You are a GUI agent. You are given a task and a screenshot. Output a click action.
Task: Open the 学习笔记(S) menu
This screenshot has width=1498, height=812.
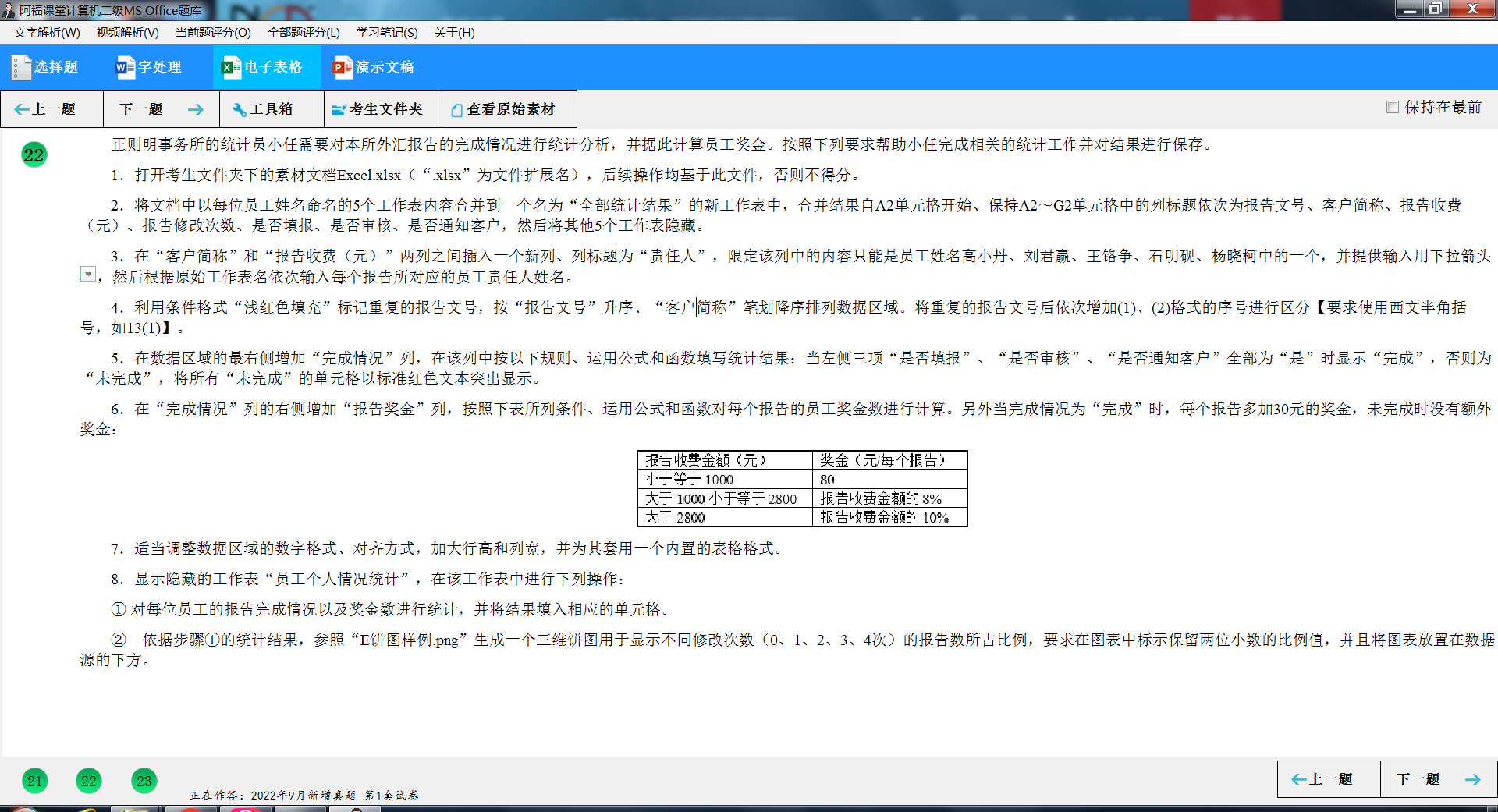click(x=387, y=33)
